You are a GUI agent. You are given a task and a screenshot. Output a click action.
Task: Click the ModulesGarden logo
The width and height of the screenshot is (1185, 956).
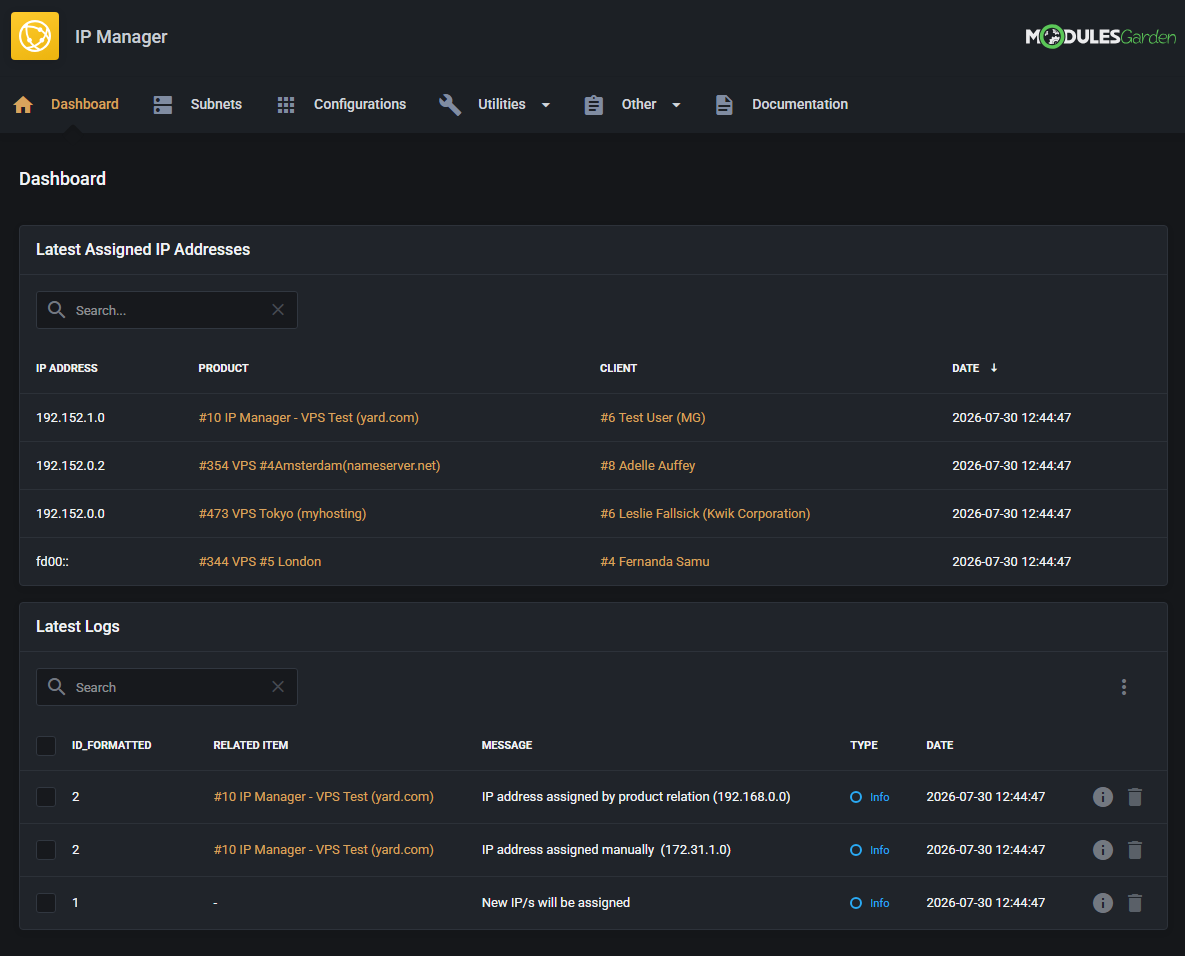coord(1100,36)
